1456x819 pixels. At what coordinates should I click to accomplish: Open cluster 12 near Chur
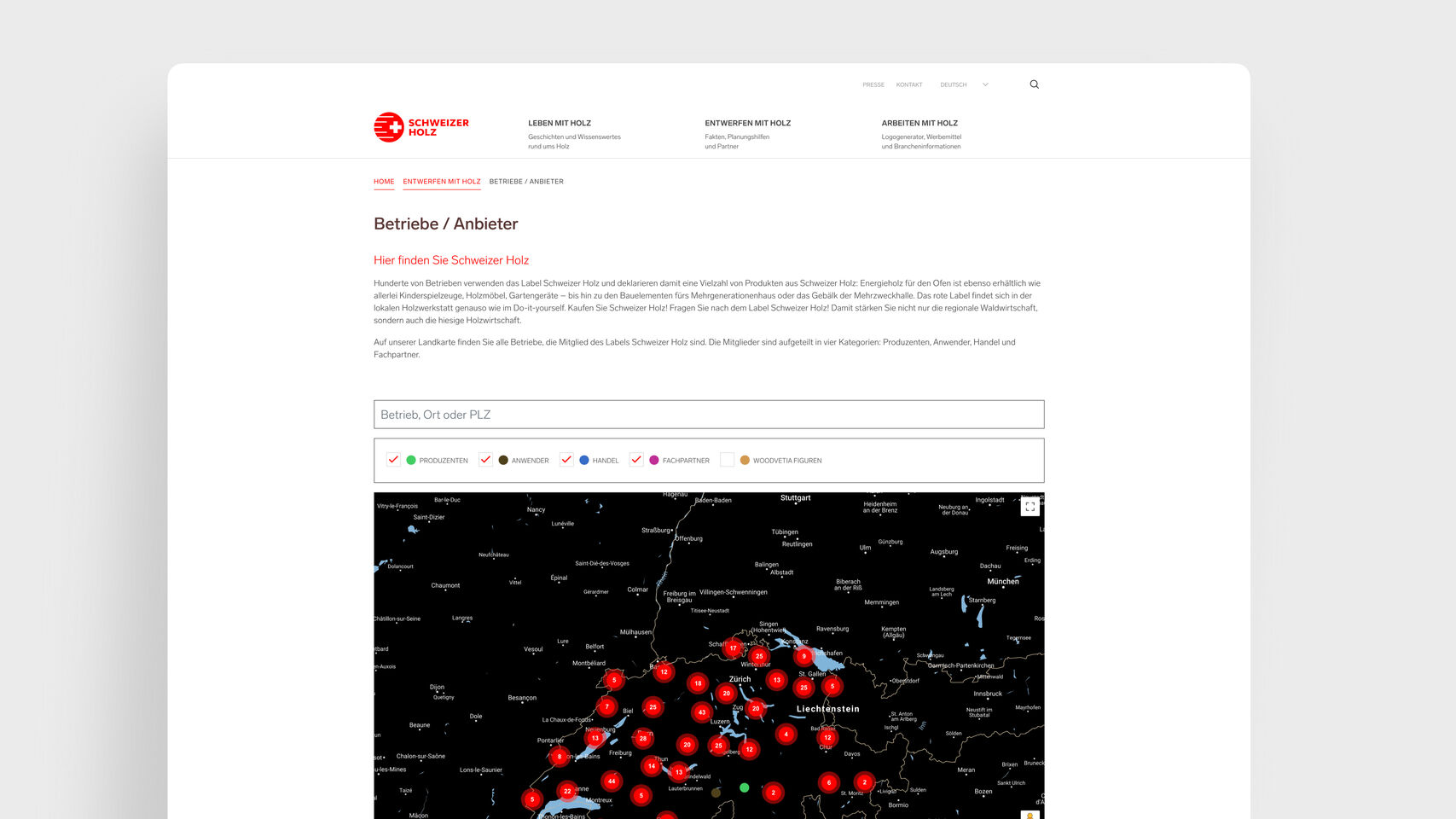click(827, 738)
